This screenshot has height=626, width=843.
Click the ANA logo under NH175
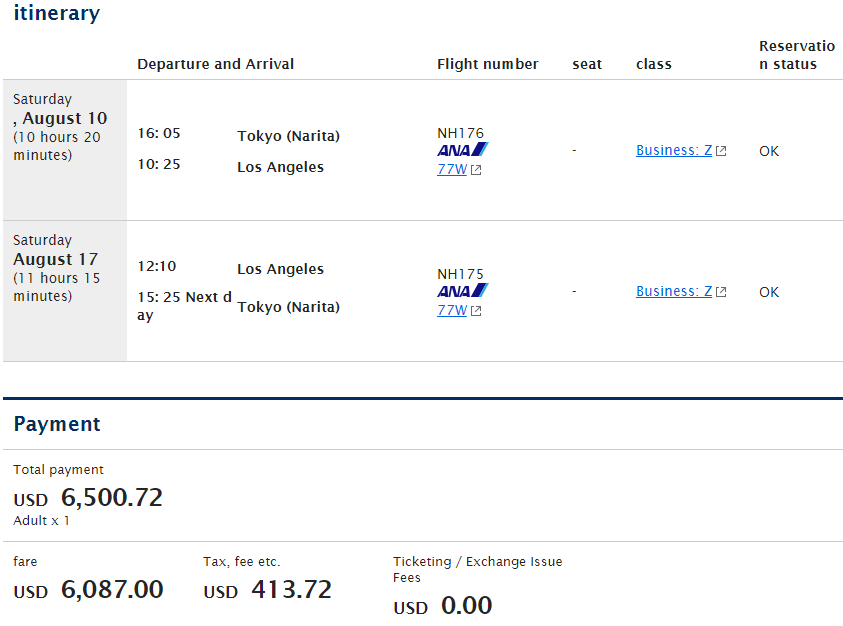click(463, 290)
